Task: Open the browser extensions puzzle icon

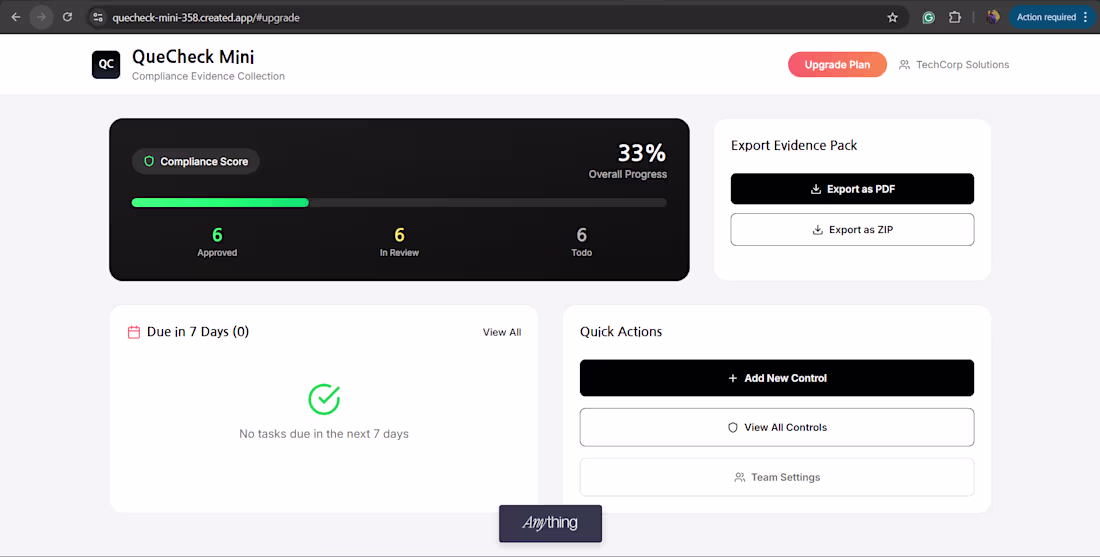Action: coord(955,18)
